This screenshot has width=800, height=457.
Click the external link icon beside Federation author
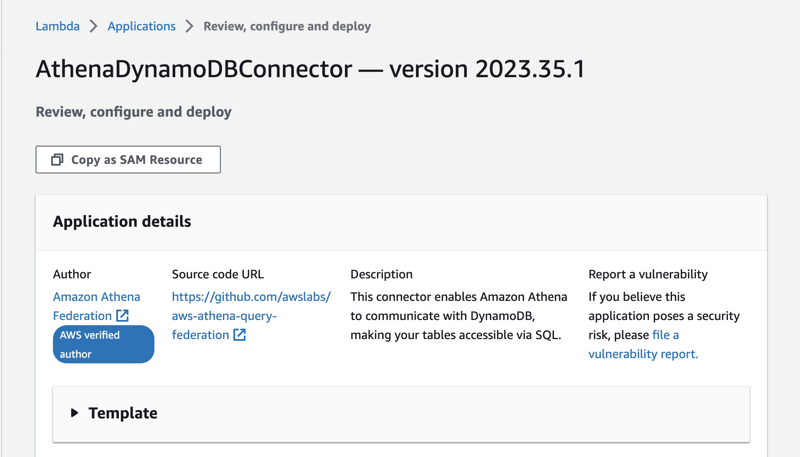(123, 316)
